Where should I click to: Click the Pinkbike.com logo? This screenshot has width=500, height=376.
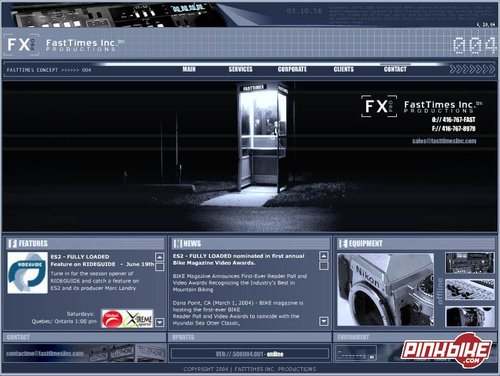447,350
